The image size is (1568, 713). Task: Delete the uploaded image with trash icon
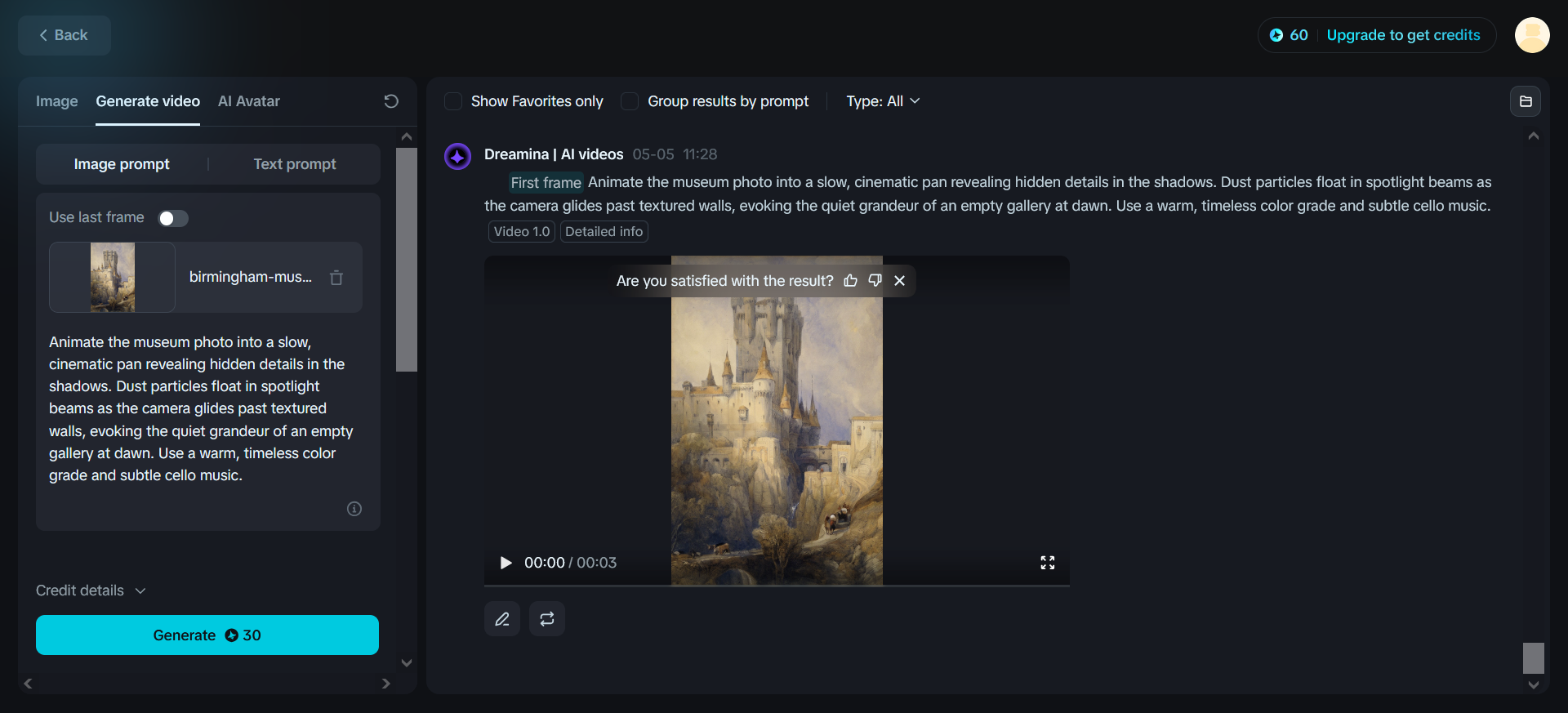pos(336,278)
